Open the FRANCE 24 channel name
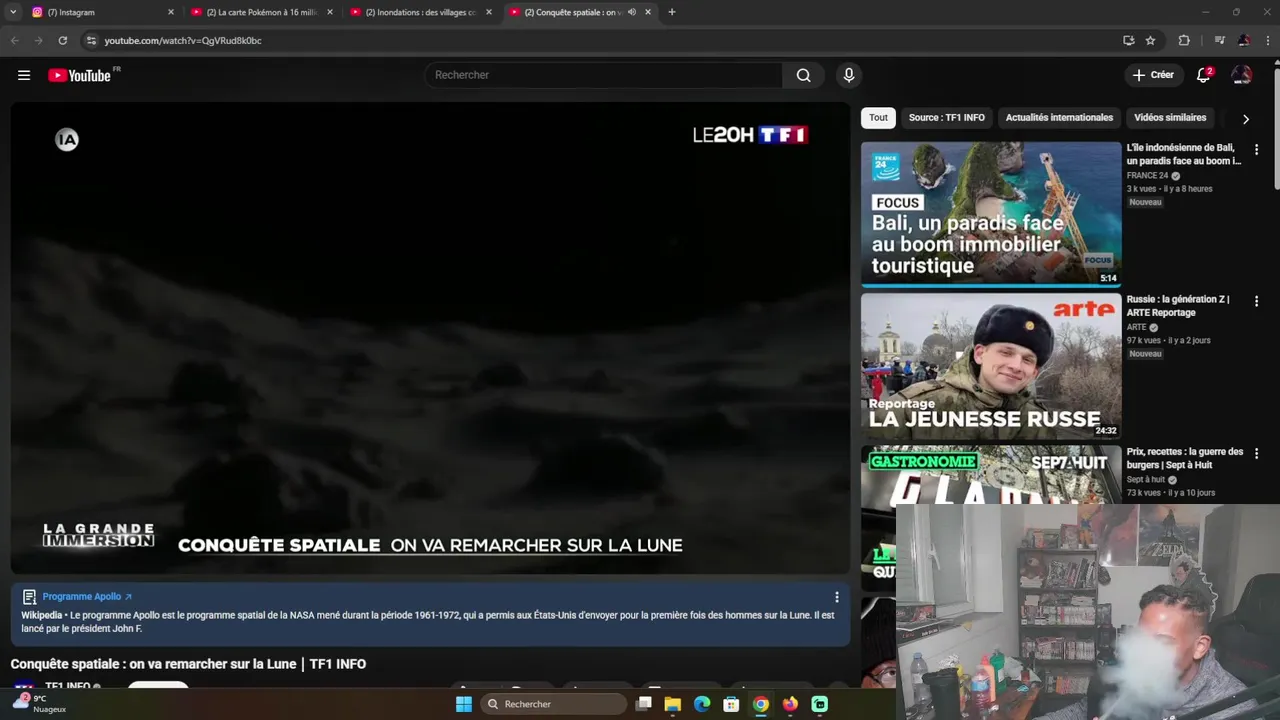Image resolution: width=1280 pixels, height=720 pixels. point(1147,176)
